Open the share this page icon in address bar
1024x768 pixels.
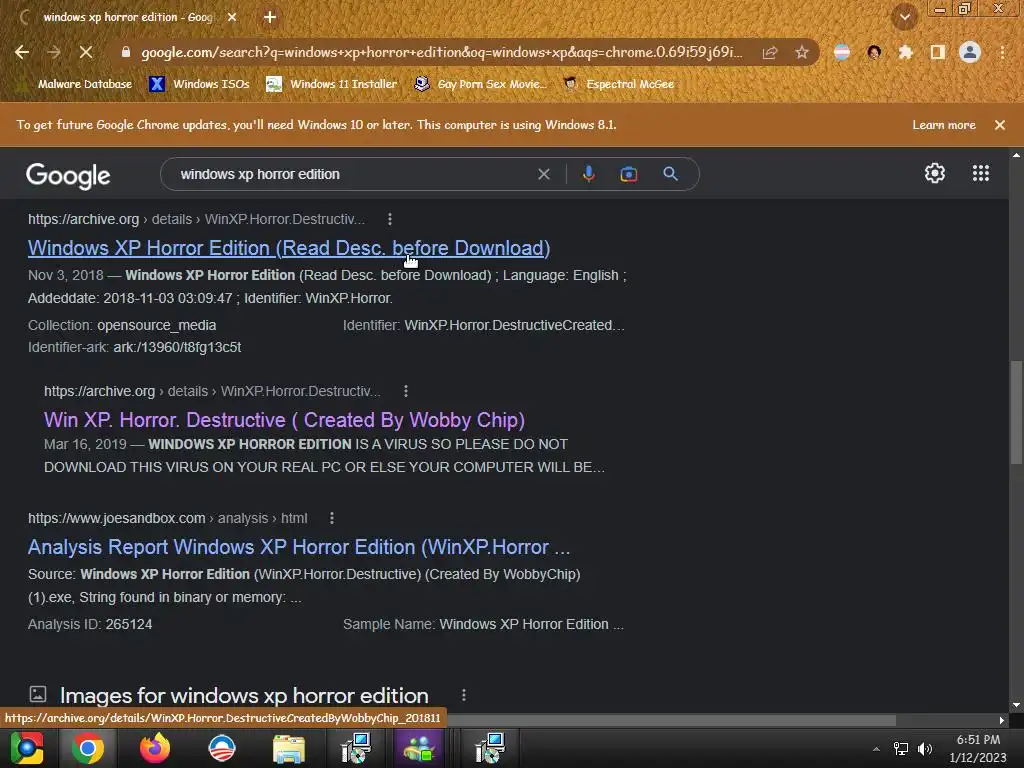point(770,52)
